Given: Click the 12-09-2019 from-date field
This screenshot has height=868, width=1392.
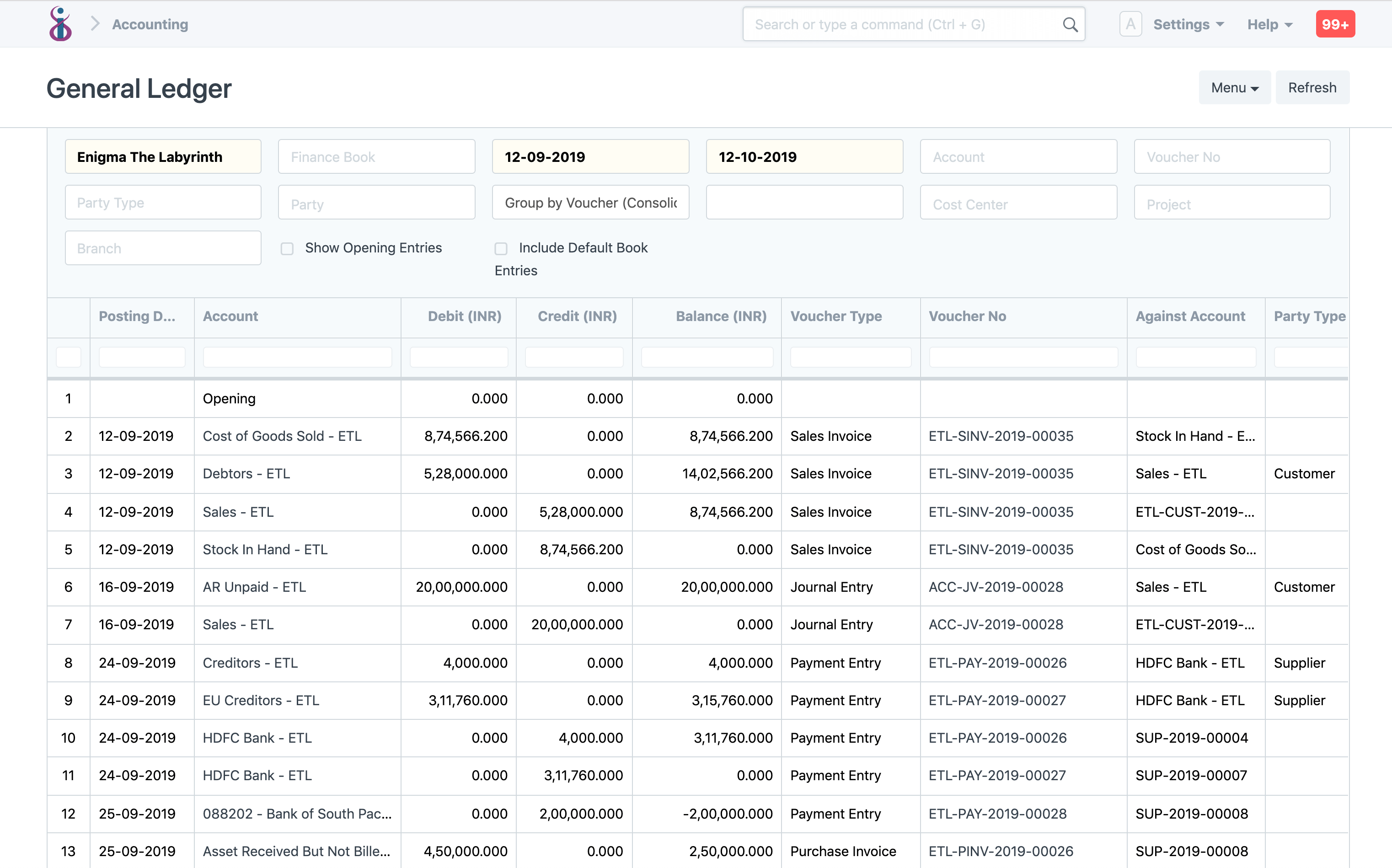Looking at the screenshot, I should point(590,156).
